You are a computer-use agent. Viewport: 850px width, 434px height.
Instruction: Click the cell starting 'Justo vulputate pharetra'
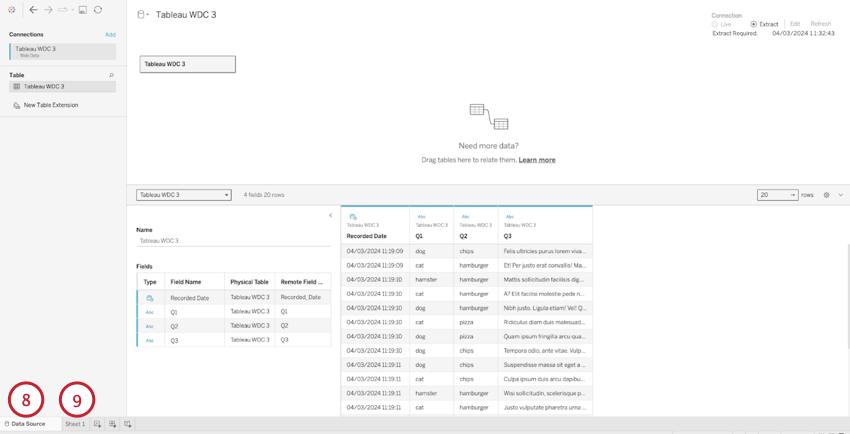[x=545, y=407]
